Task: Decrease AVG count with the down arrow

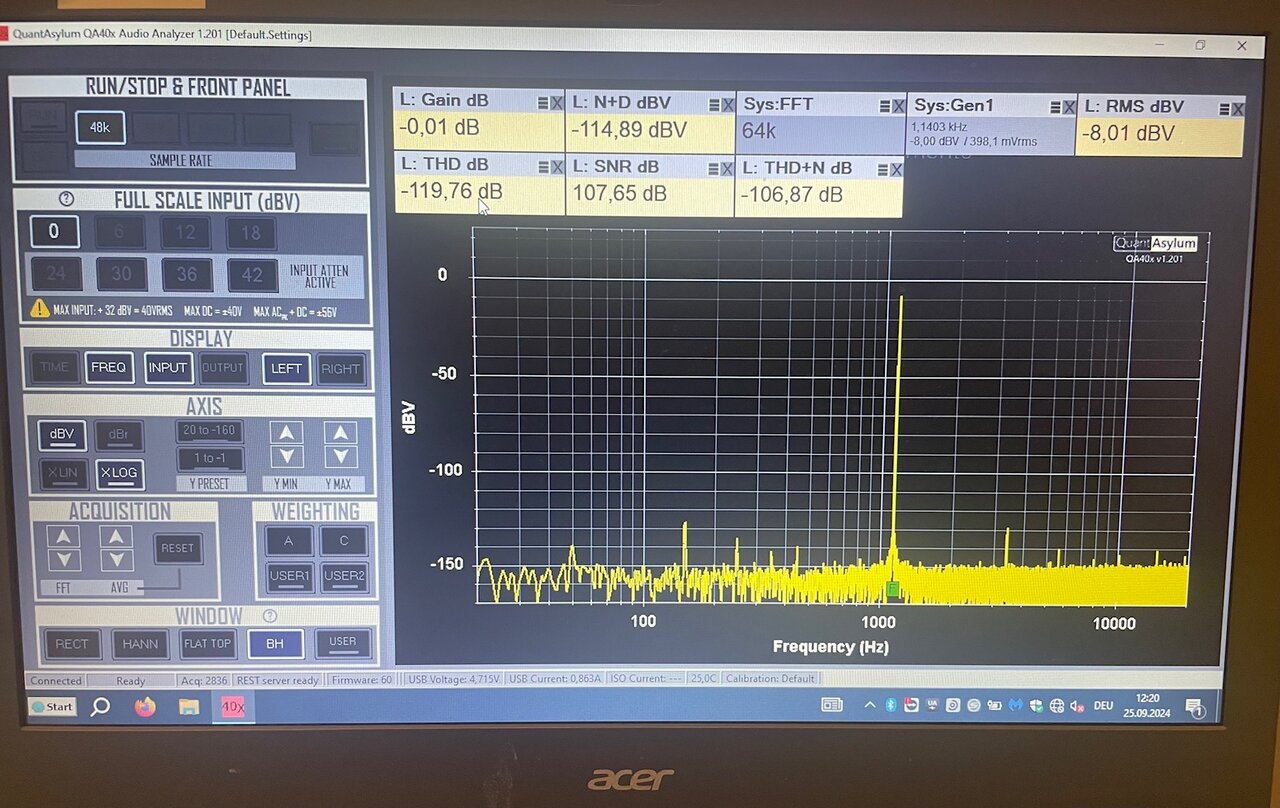Action: (117, 559)
